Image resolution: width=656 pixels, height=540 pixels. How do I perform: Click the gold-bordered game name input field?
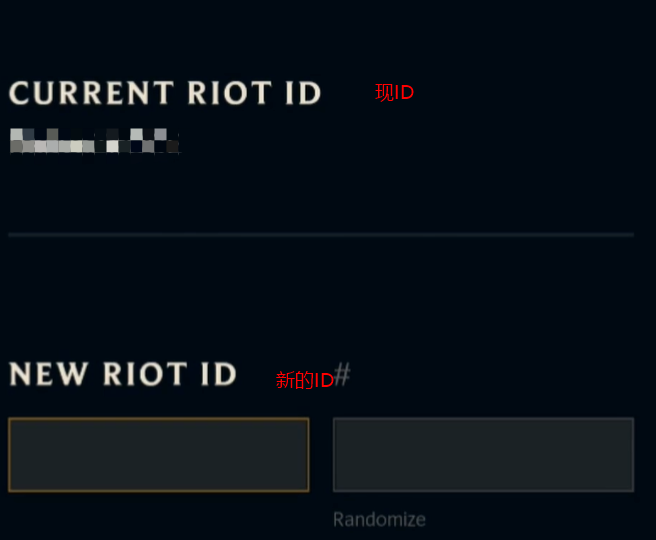tap(158, 455)
